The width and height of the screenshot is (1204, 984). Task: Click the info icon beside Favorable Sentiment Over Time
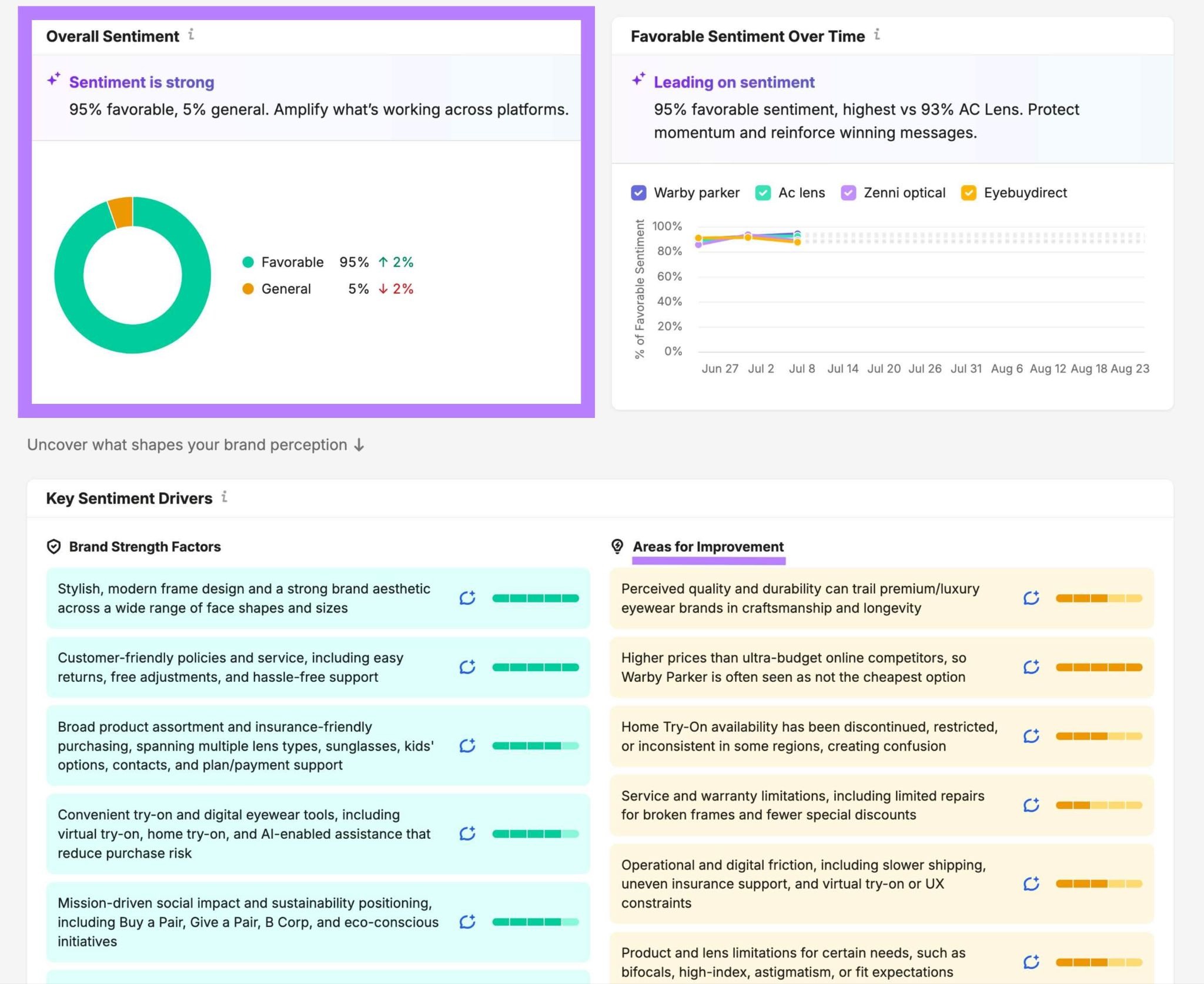(877, 35)
